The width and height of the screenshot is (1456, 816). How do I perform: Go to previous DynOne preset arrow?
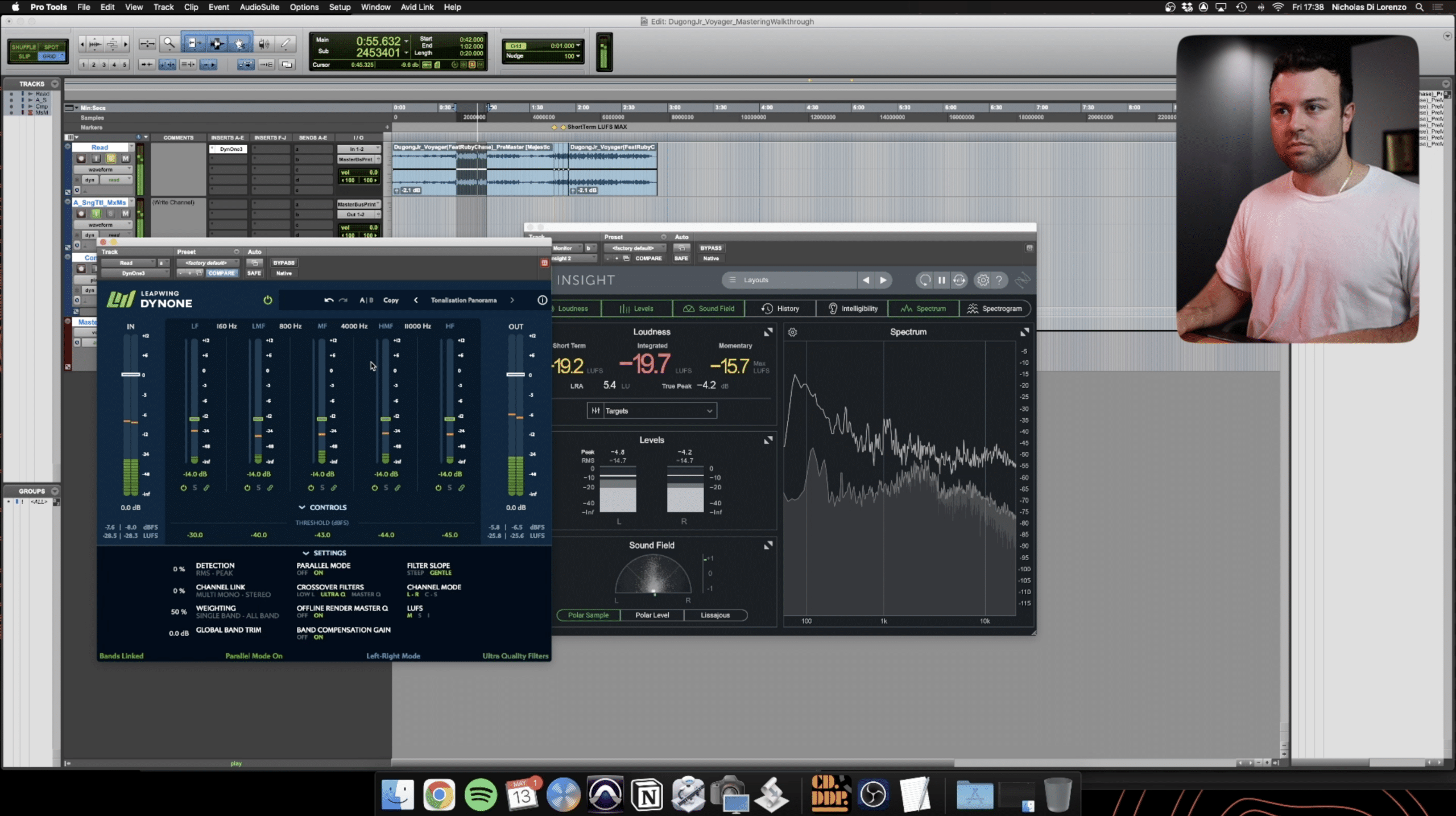[416, 300]
